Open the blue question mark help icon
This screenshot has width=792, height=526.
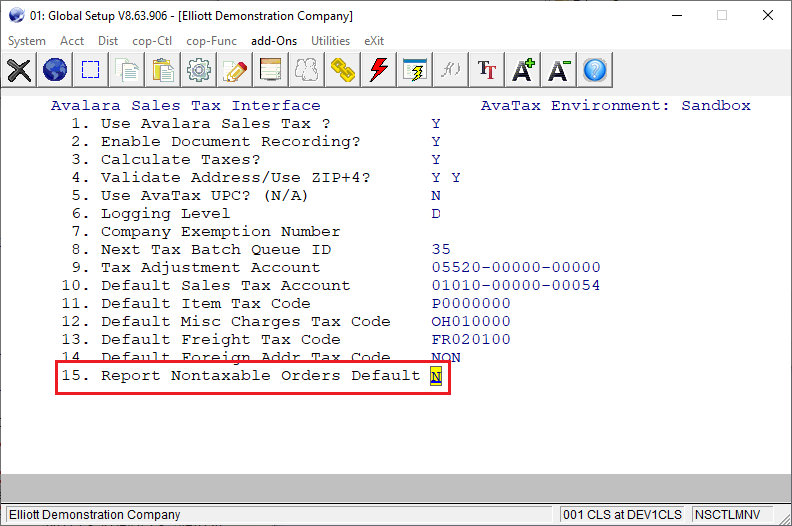click(595, 69)
